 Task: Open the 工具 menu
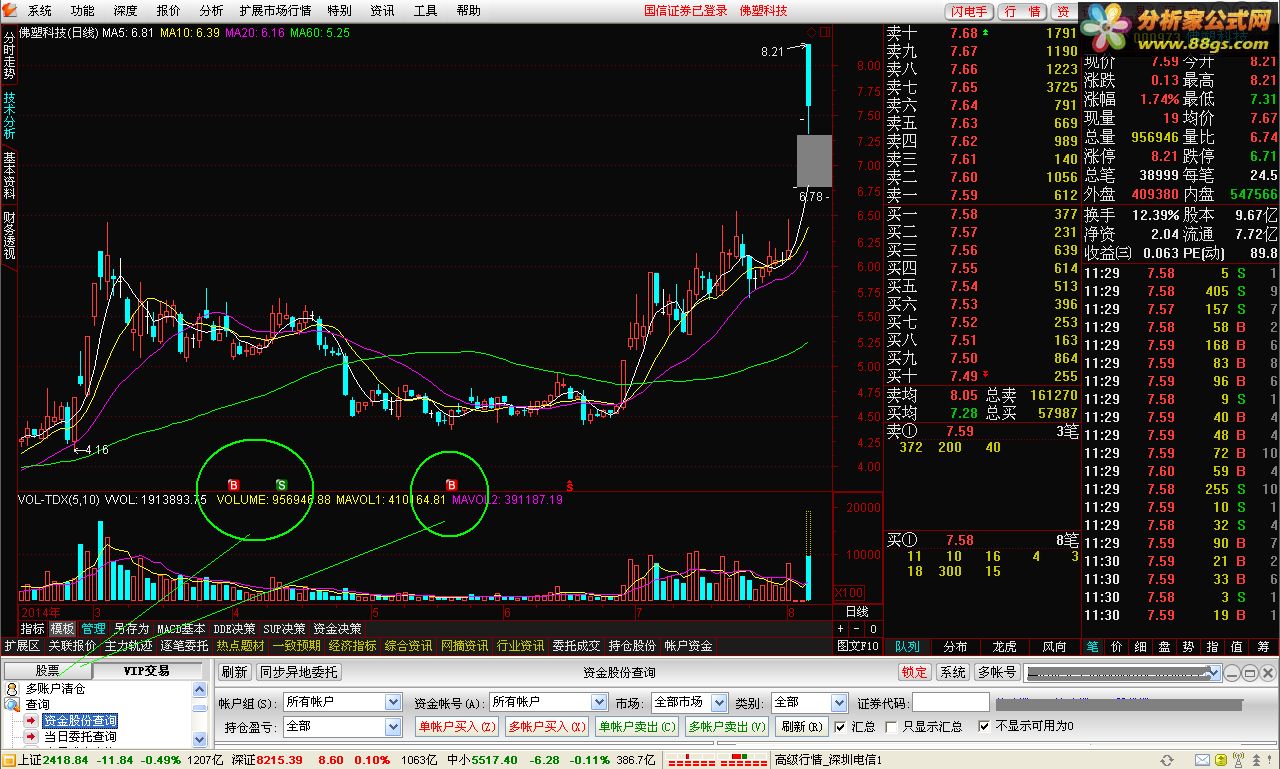(x=425, y=11)
